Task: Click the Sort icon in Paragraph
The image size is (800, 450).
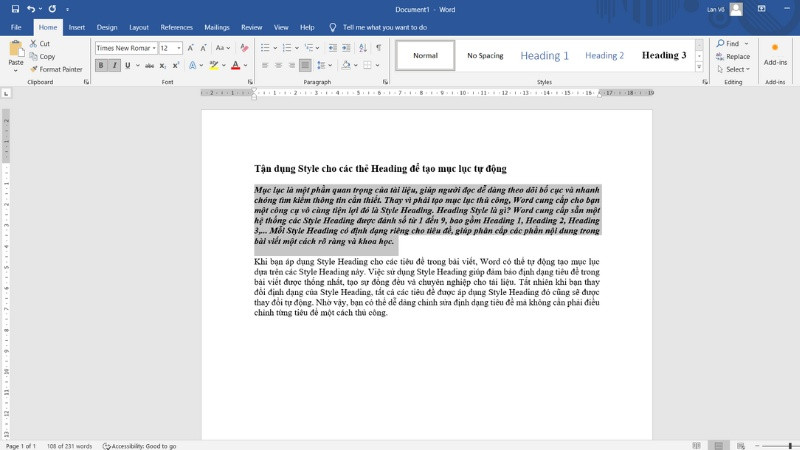Action: coord(361,48)
